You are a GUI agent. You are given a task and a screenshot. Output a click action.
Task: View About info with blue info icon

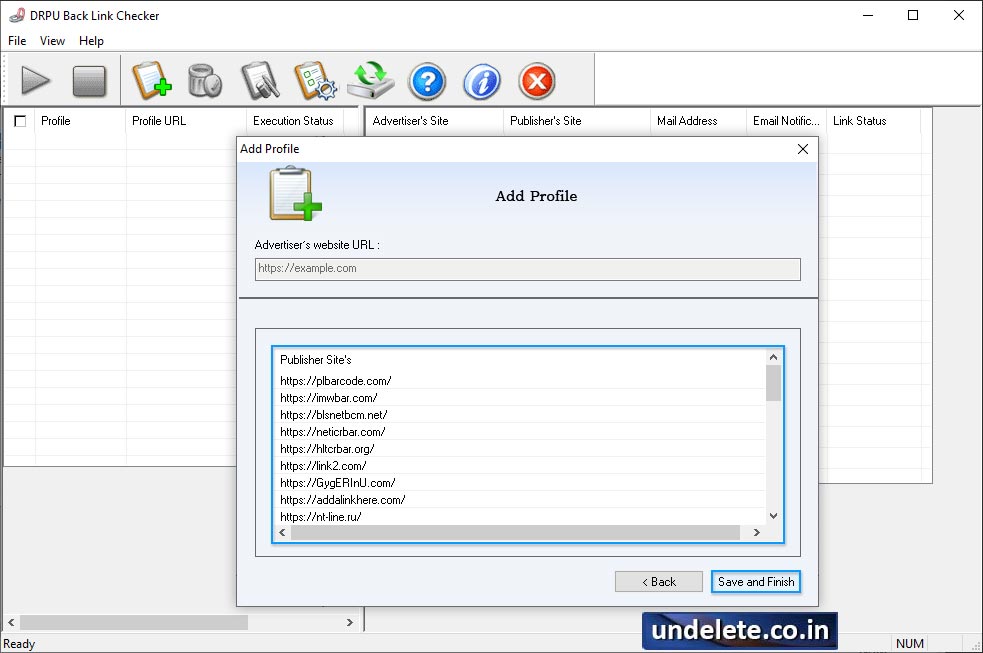(482, 81)
